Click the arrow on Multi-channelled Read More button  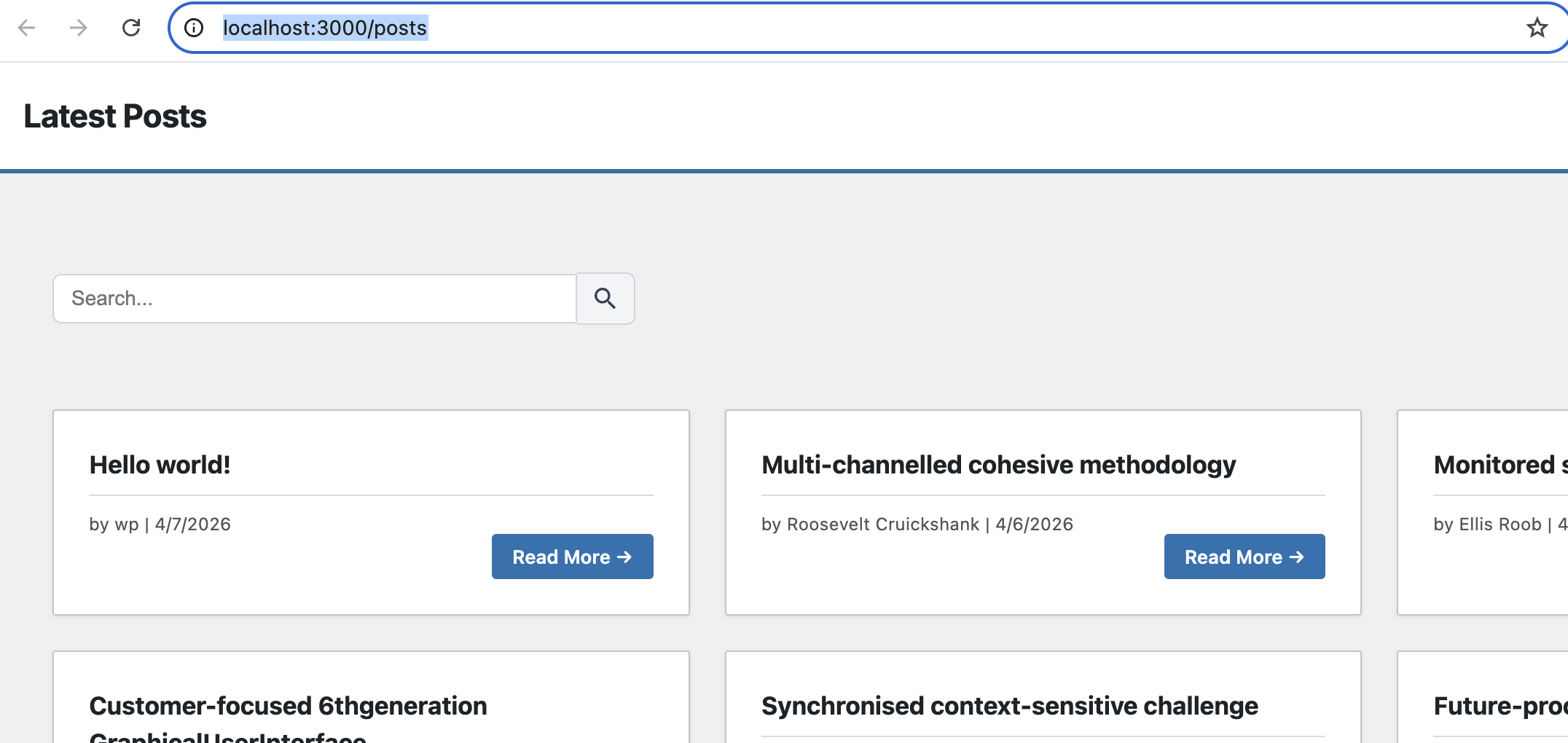pyautogui.click(x=1296, y=557)
